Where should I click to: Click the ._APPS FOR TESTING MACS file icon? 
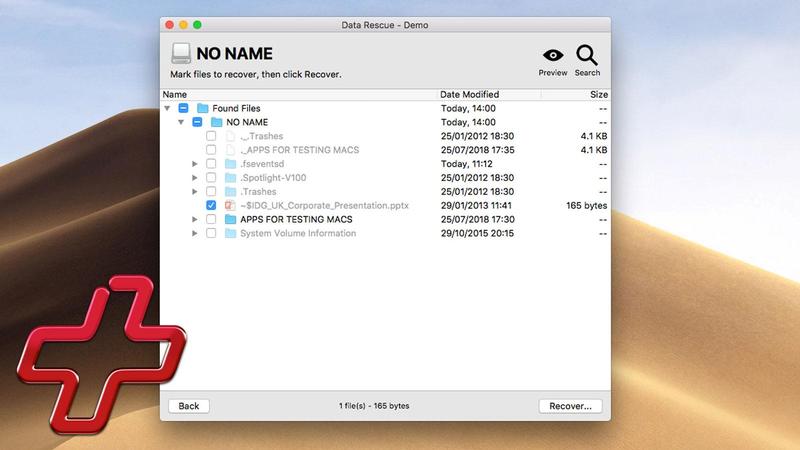coord(231,149)
